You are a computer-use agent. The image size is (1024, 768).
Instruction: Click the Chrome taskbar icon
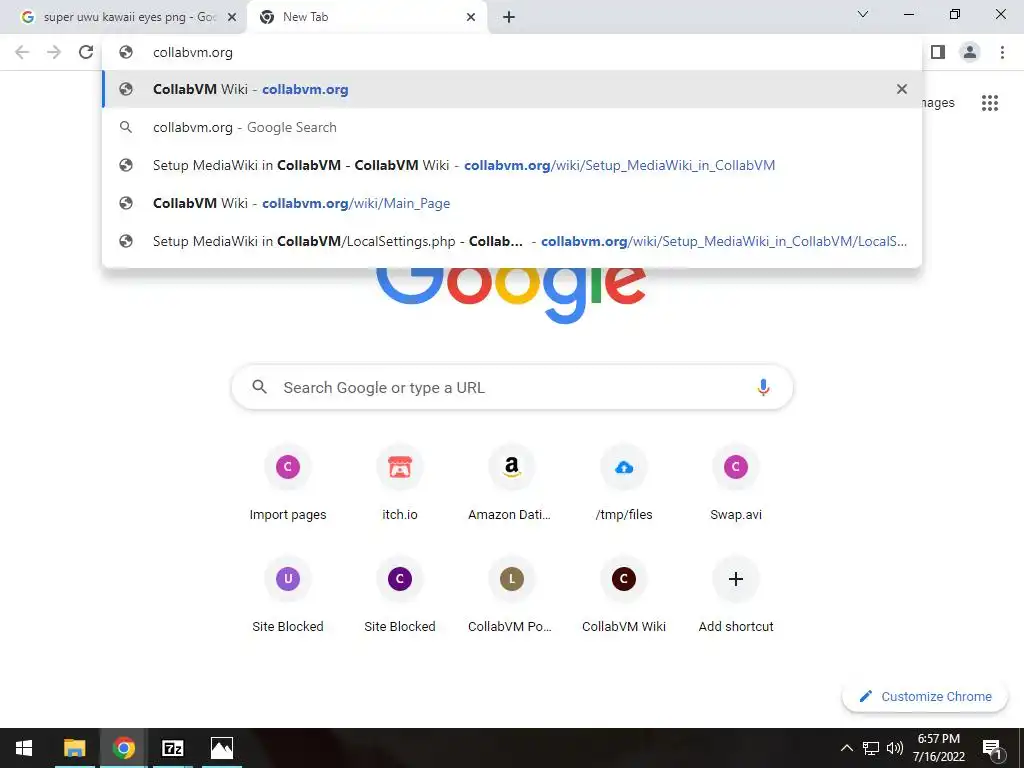coord(123,748)
